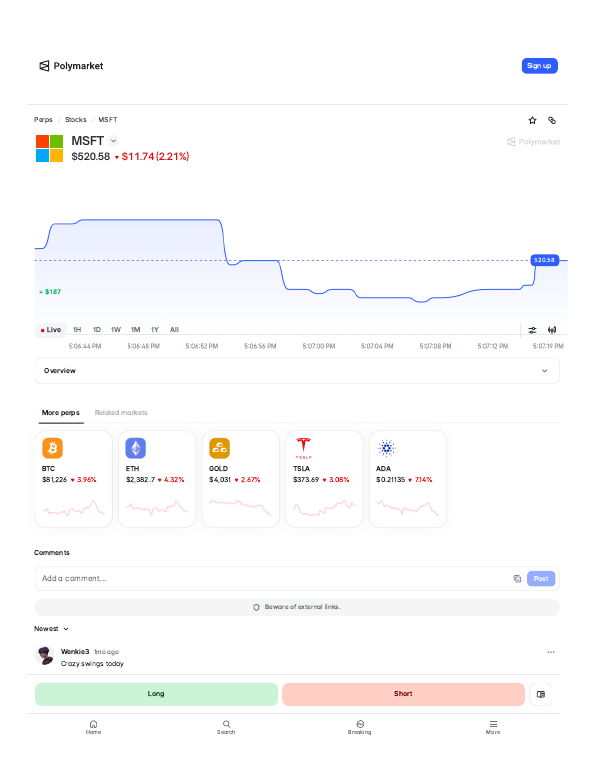
Task: Switch to Related markets tab
Action: click(121, 412)
